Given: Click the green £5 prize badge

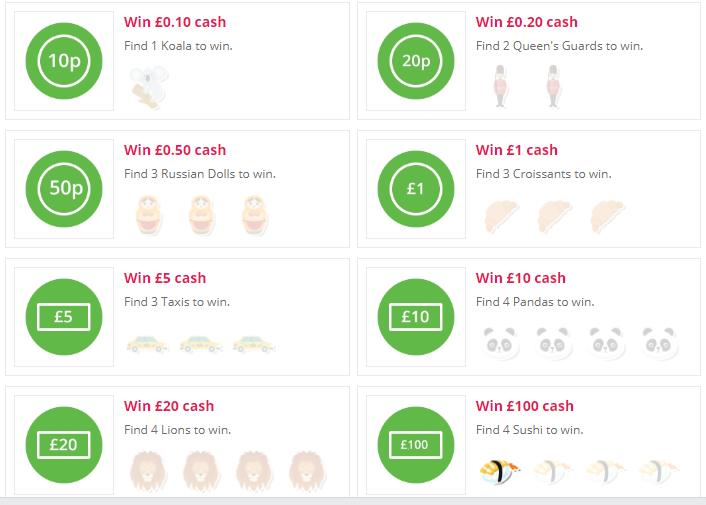Looking at the screenshot, I should click(x=64, y=317).
